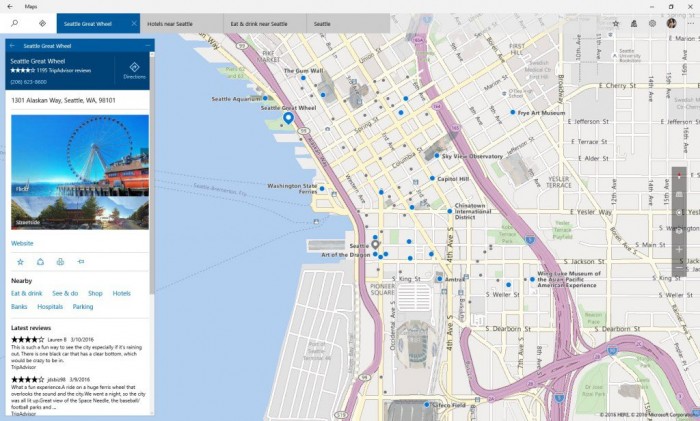The width and height of the screenshot is (700, 421).
Task: Open the directions icon beside search
Action: [42, 23]
